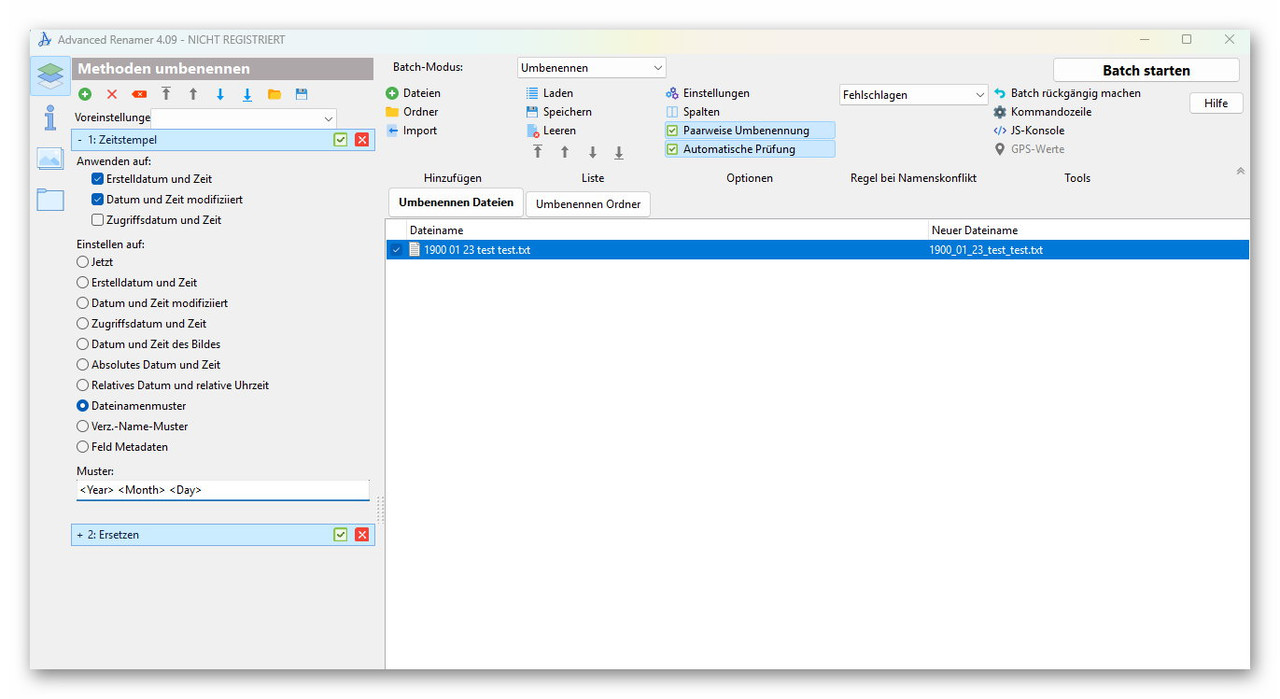Open GPS-Werte tool
The image size is (1280, 699).
(1029, 149)
